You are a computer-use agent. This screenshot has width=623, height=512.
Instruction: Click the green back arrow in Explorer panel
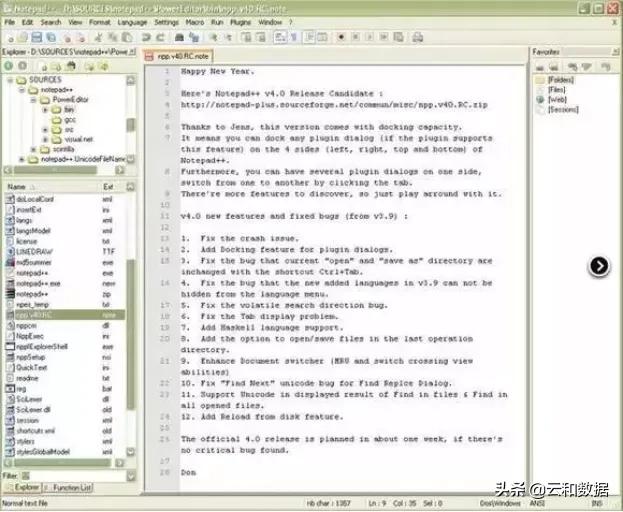pyautogui.click(x=8, y=66)
